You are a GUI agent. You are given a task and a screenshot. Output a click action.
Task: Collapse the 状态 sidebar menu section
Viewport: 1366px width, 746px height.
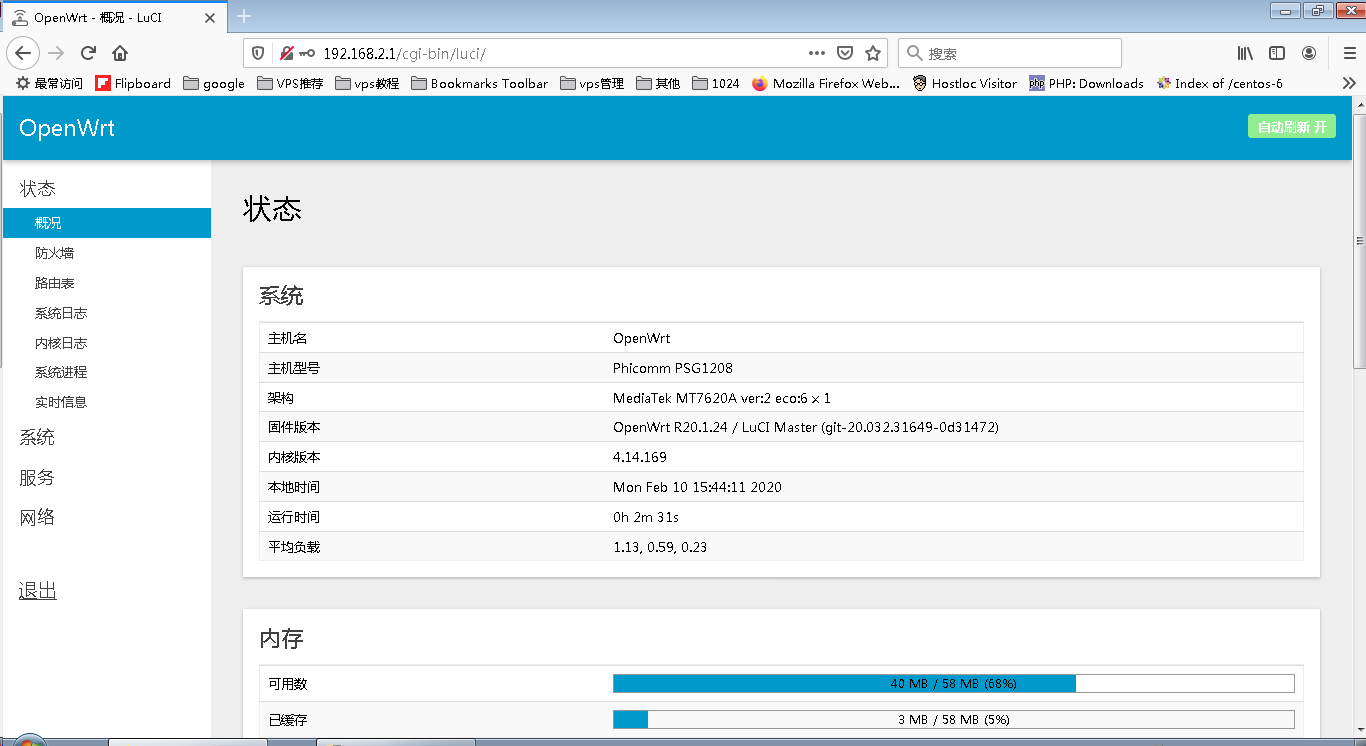point(38,188)
